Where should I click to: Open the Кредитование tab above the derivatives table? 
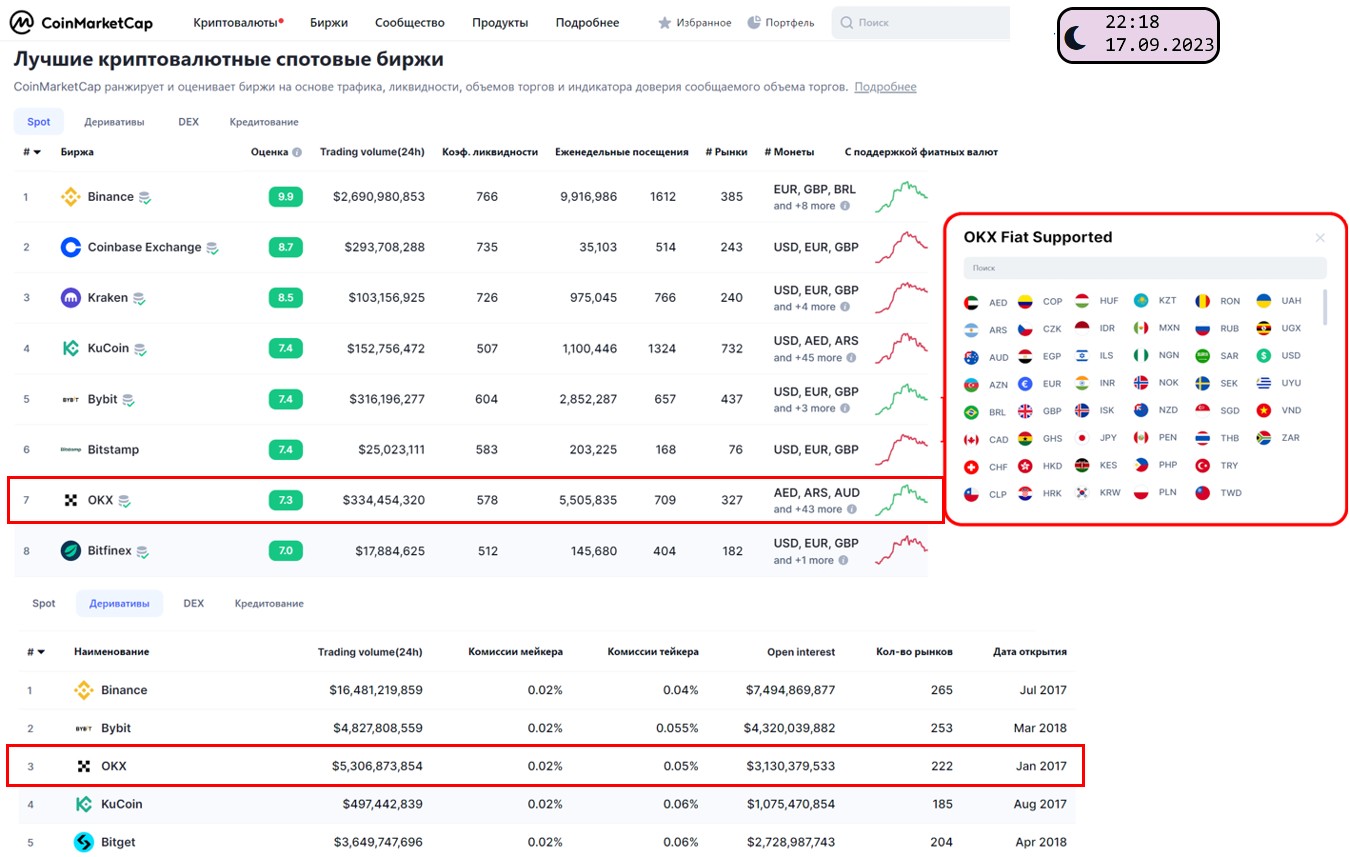tap(269, 603)
